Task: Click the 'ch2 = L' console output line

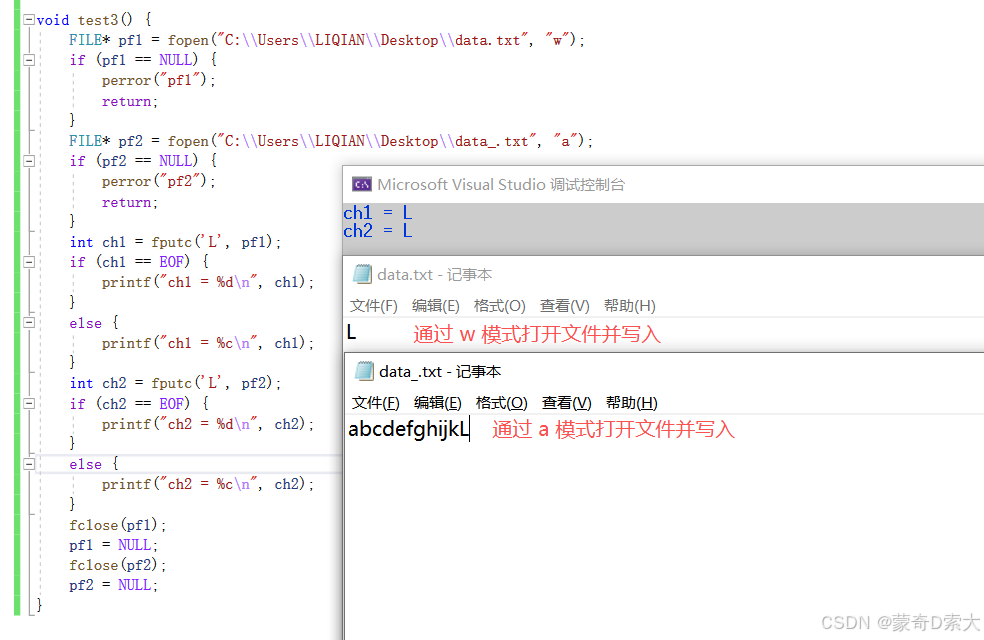Action: point(378,231)
